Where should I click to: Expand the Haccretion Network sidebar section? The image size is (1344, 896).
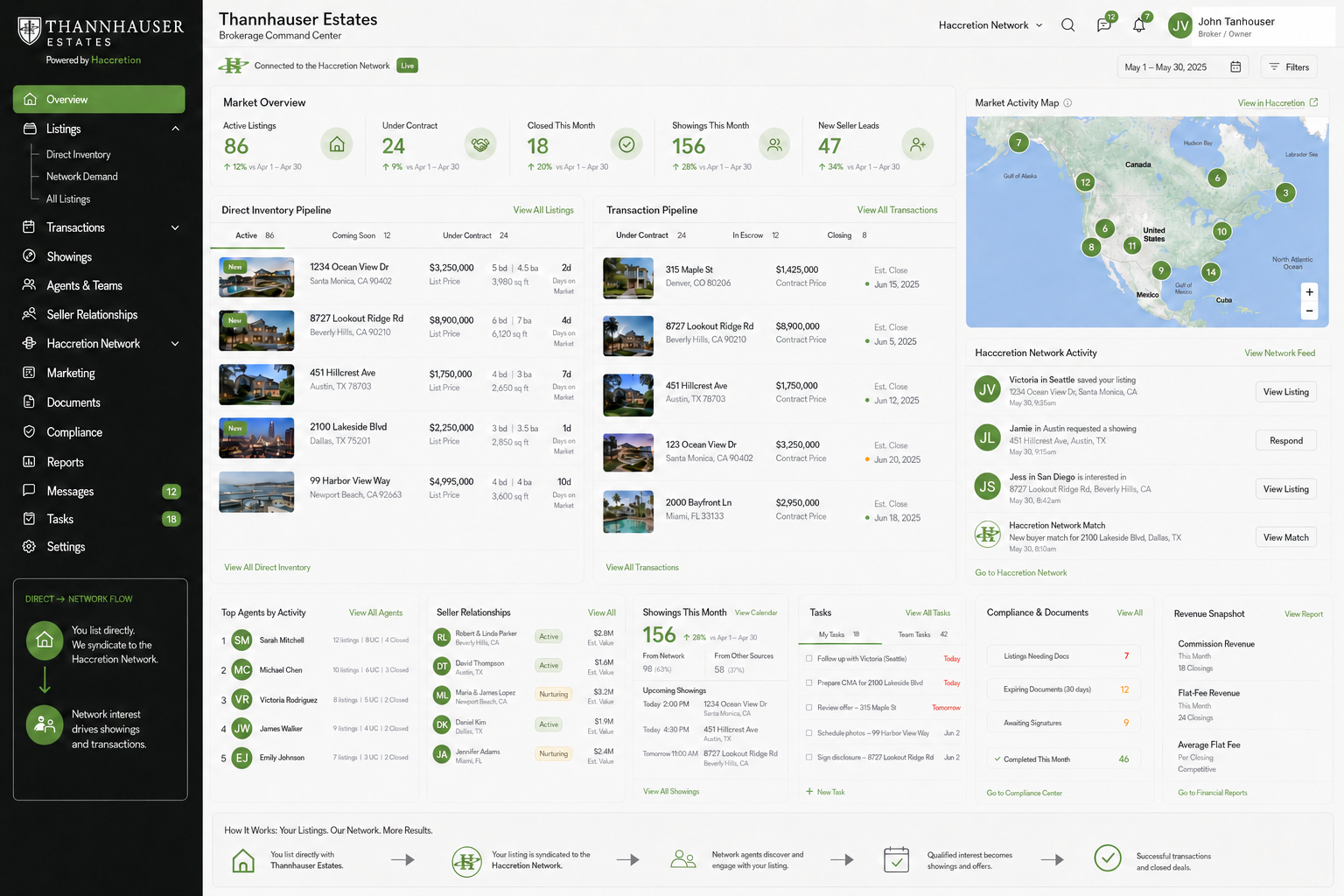pos(175,344)
